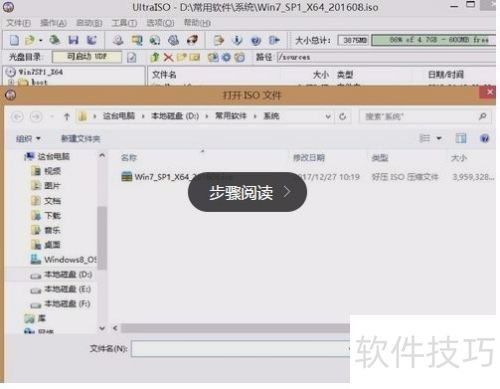Click the red X delete icon
Viewport: 500px width, 389px height.
(x=168, y=57)
